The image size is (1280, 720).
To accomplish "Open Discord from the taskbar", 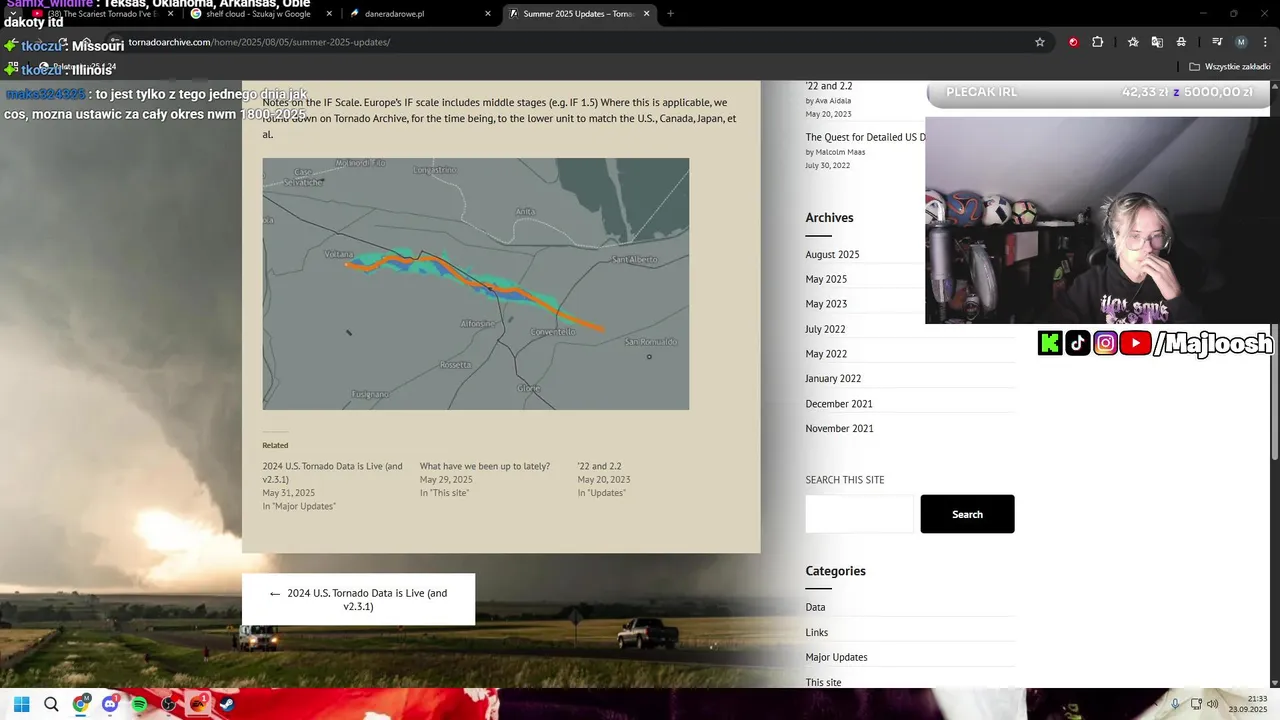I will coord(110,704).
